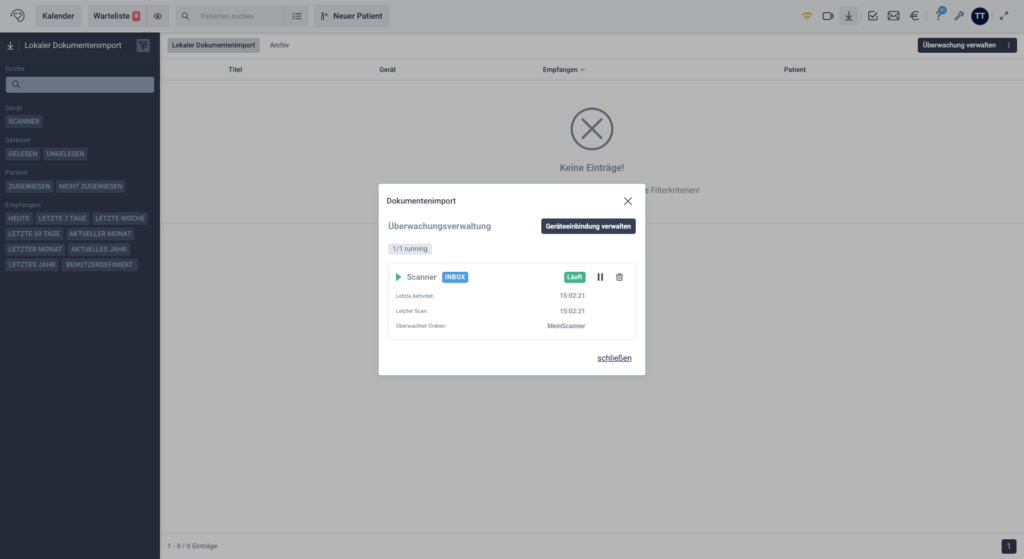
Task: Toggle fullscreen with the expand arrows icon
Action: 1004,16
